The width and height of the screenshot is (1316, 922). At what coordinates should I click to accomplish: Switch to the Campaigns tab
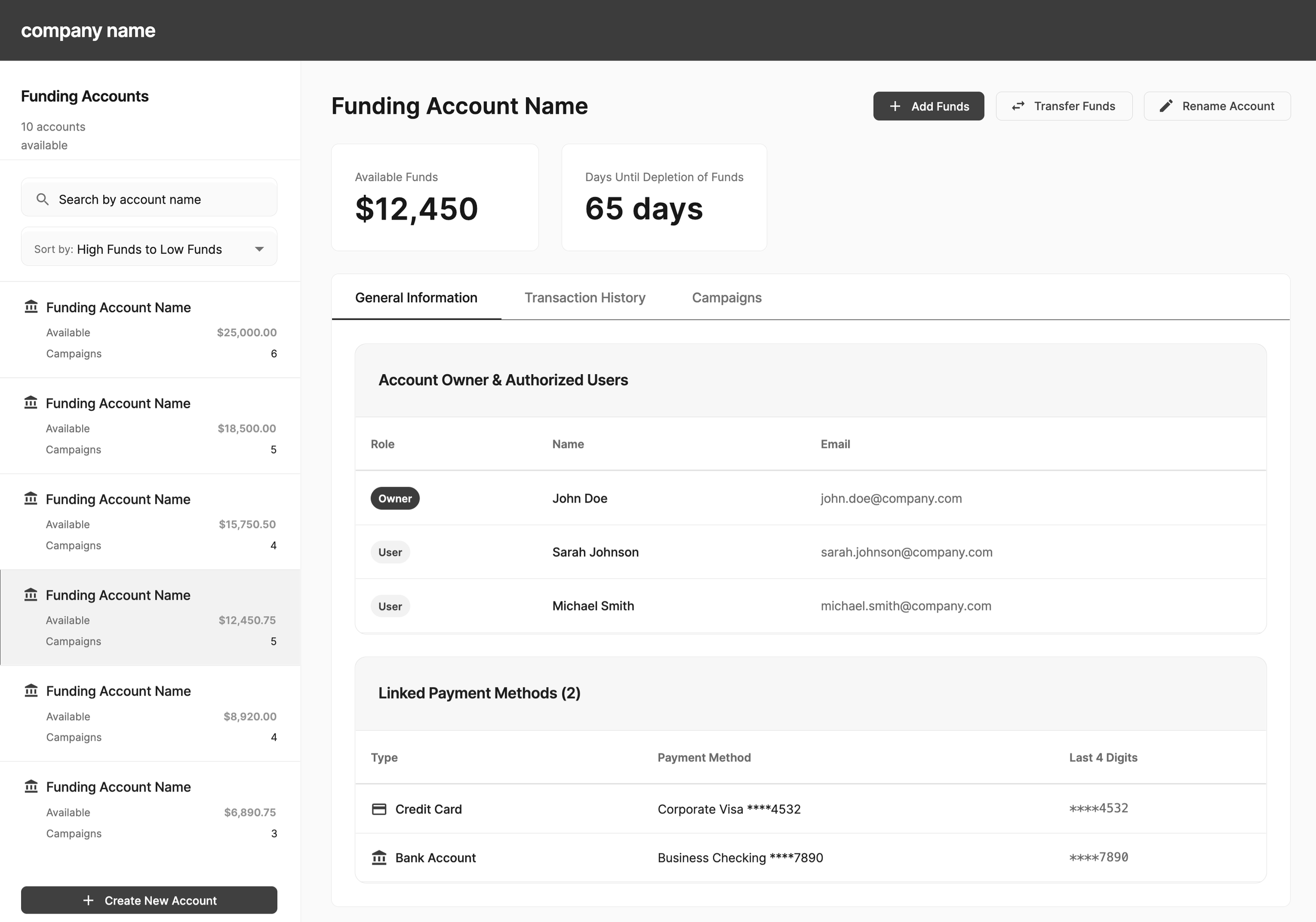(x=726, y=297)
